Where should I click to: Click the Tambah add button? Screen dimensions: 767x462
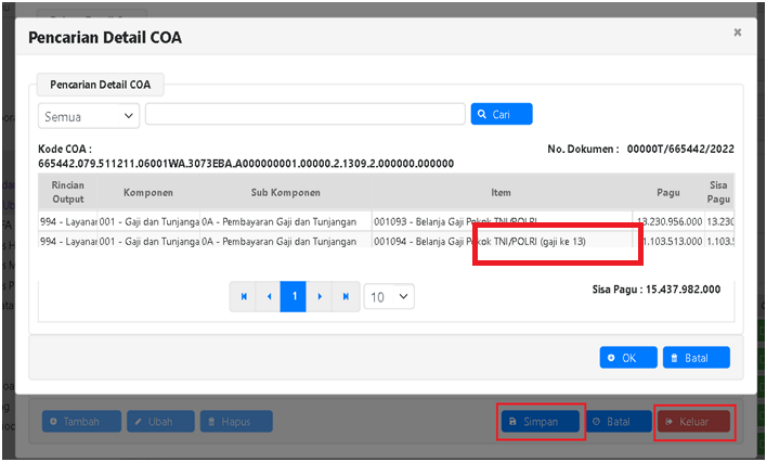point(81,422)
